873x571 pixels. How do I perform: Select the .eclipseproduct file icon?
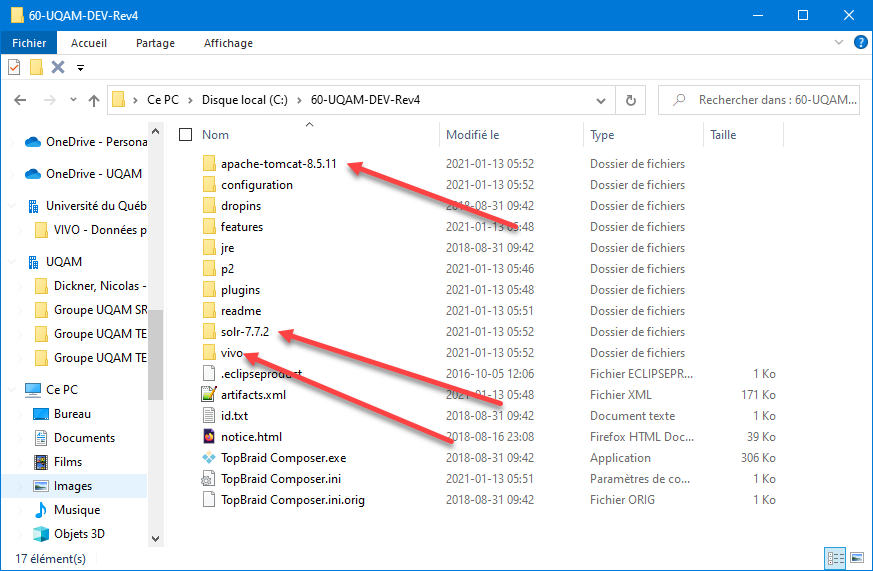[x=209, y=374]
